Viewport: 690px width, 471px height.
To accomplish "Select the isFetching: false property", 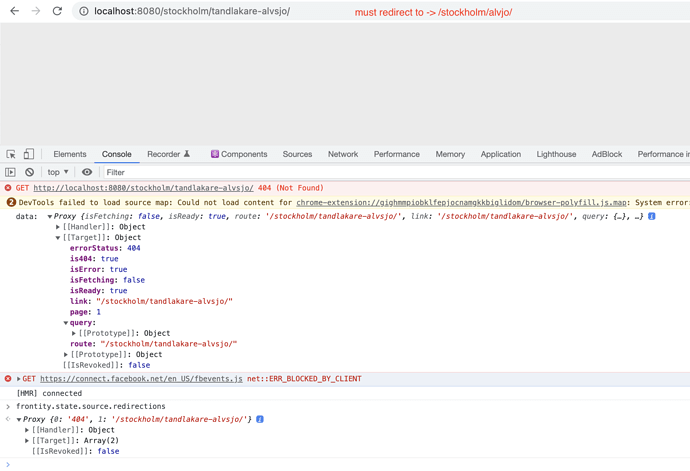I will (107, 280).
